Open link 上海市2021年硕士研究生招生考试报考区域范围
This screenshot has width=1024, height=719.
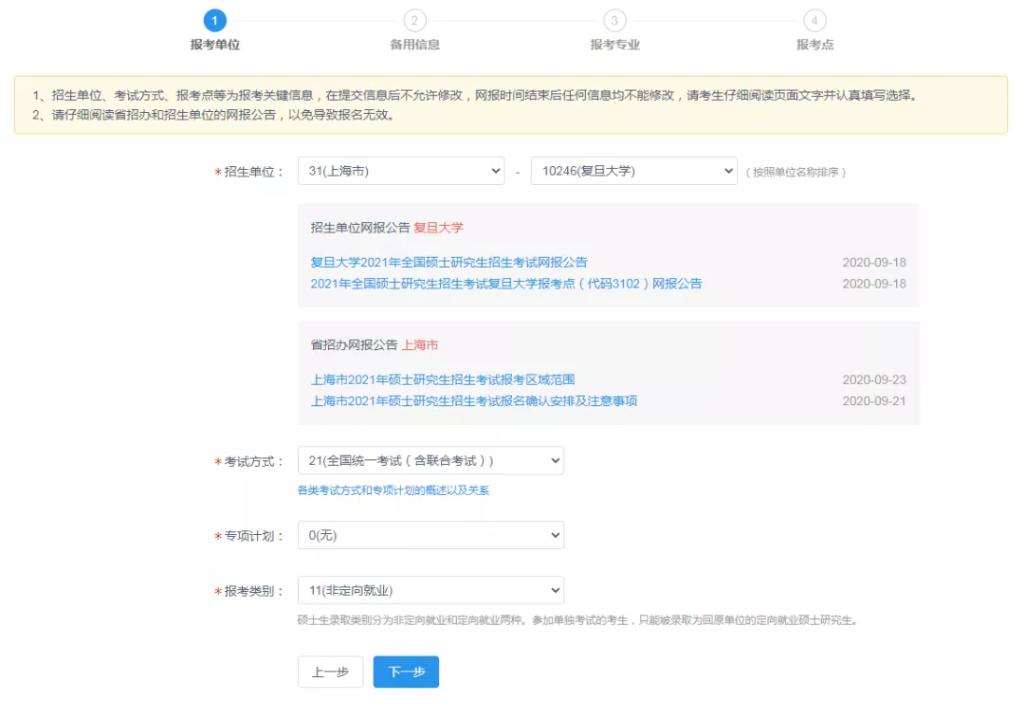[x=443, y=379]
